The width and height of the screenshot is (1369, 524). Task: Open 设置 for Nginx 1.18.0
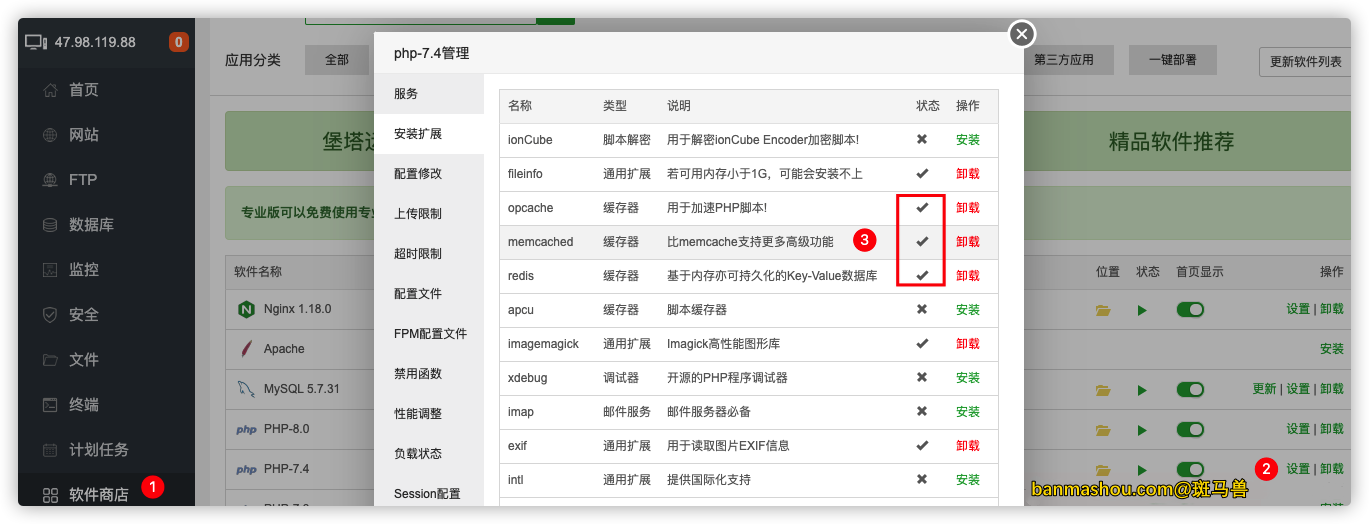(1298, 309)
